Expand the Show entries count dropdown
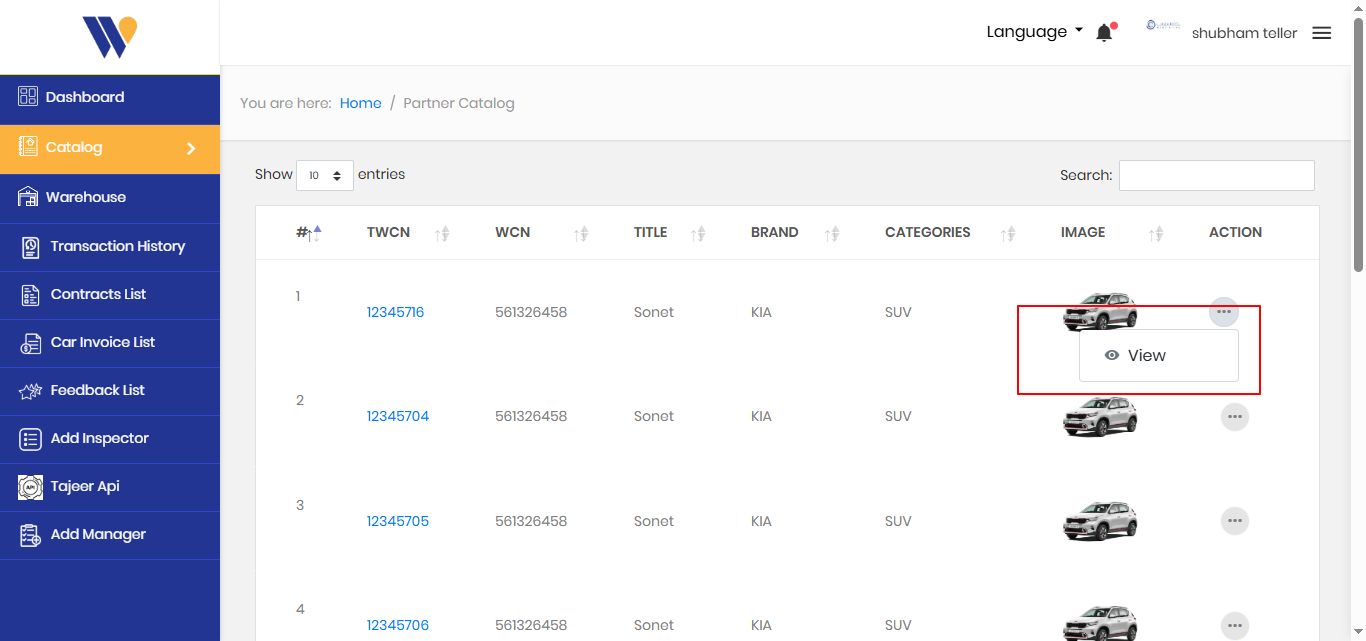The height and width of the screenshot is (641, 1366). pyautogui.click(x=325, y=175)
